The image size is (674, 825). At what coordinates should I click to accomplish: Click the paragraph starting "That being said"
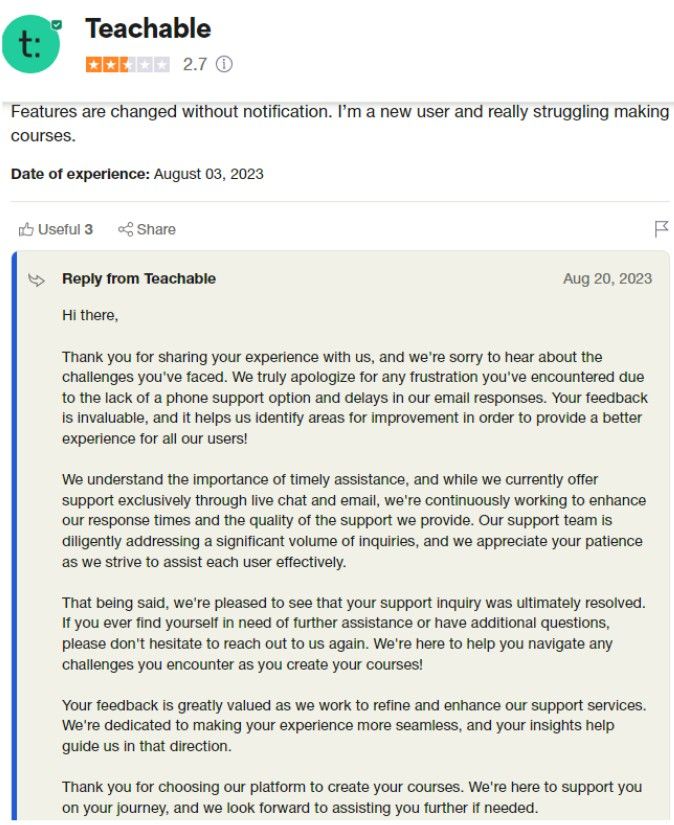pos(353,633)
